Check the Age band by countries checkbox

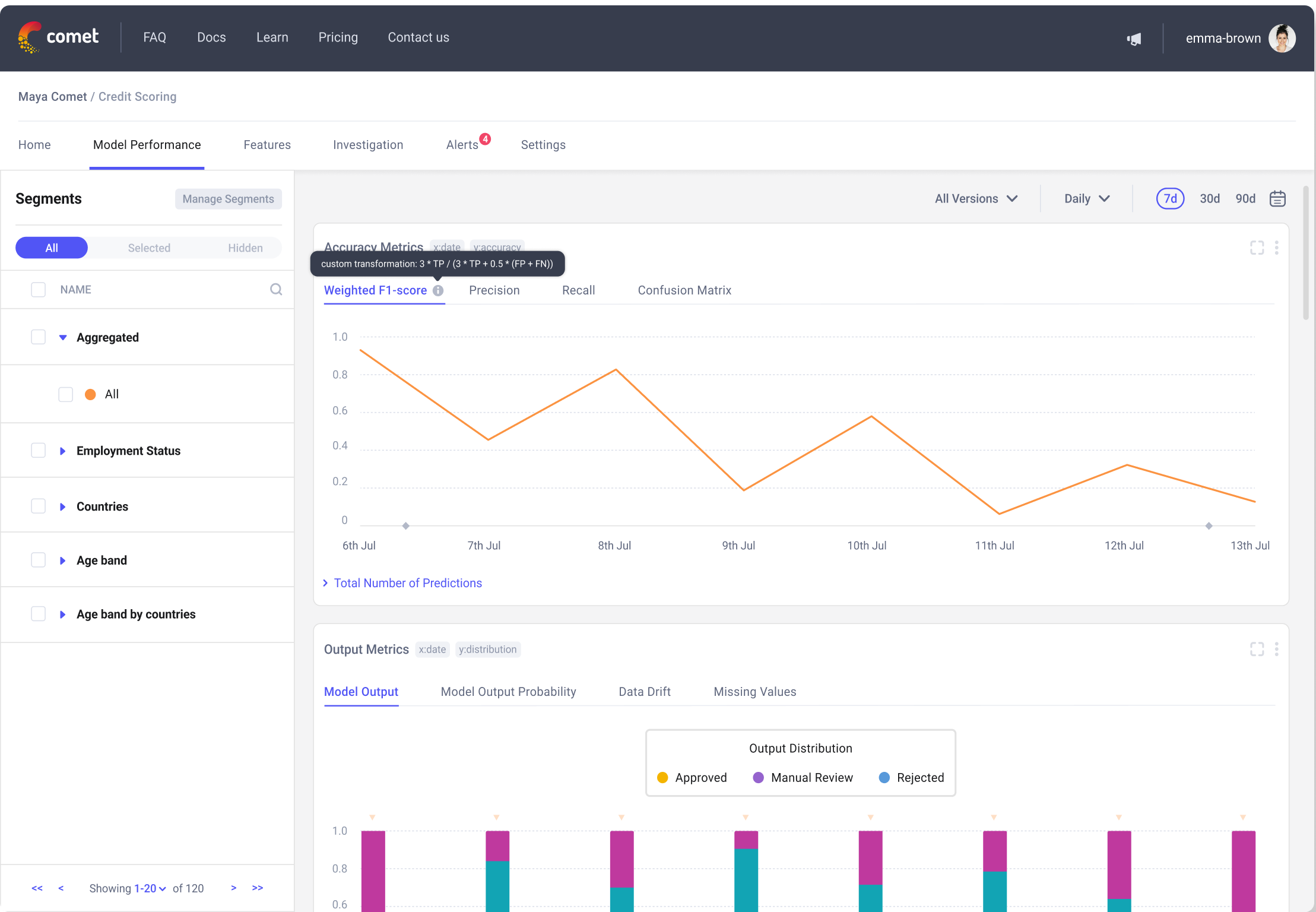(38, 613)
